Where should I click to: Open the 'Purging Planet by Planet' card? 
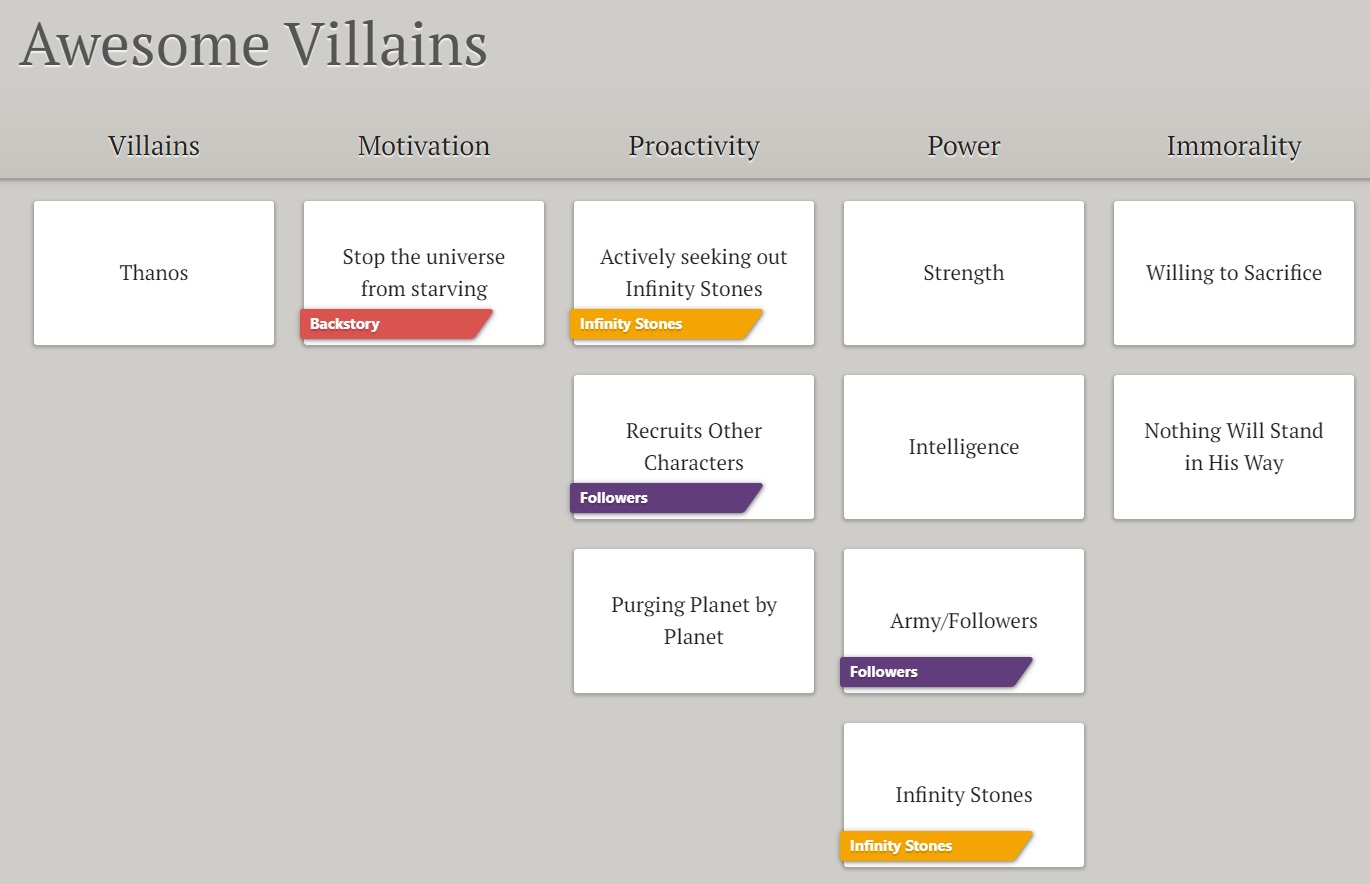tap(694, 621)
